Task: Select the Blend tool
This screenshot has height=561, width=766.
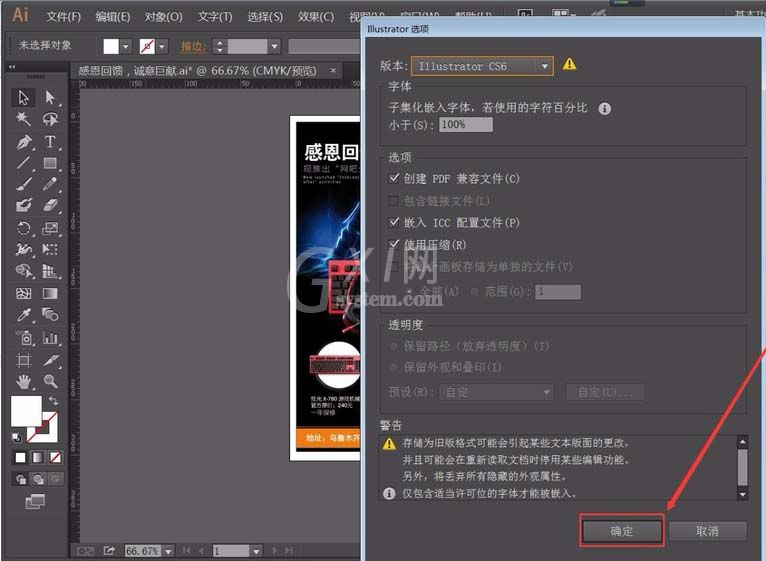Action: click(x=50, y=315)
